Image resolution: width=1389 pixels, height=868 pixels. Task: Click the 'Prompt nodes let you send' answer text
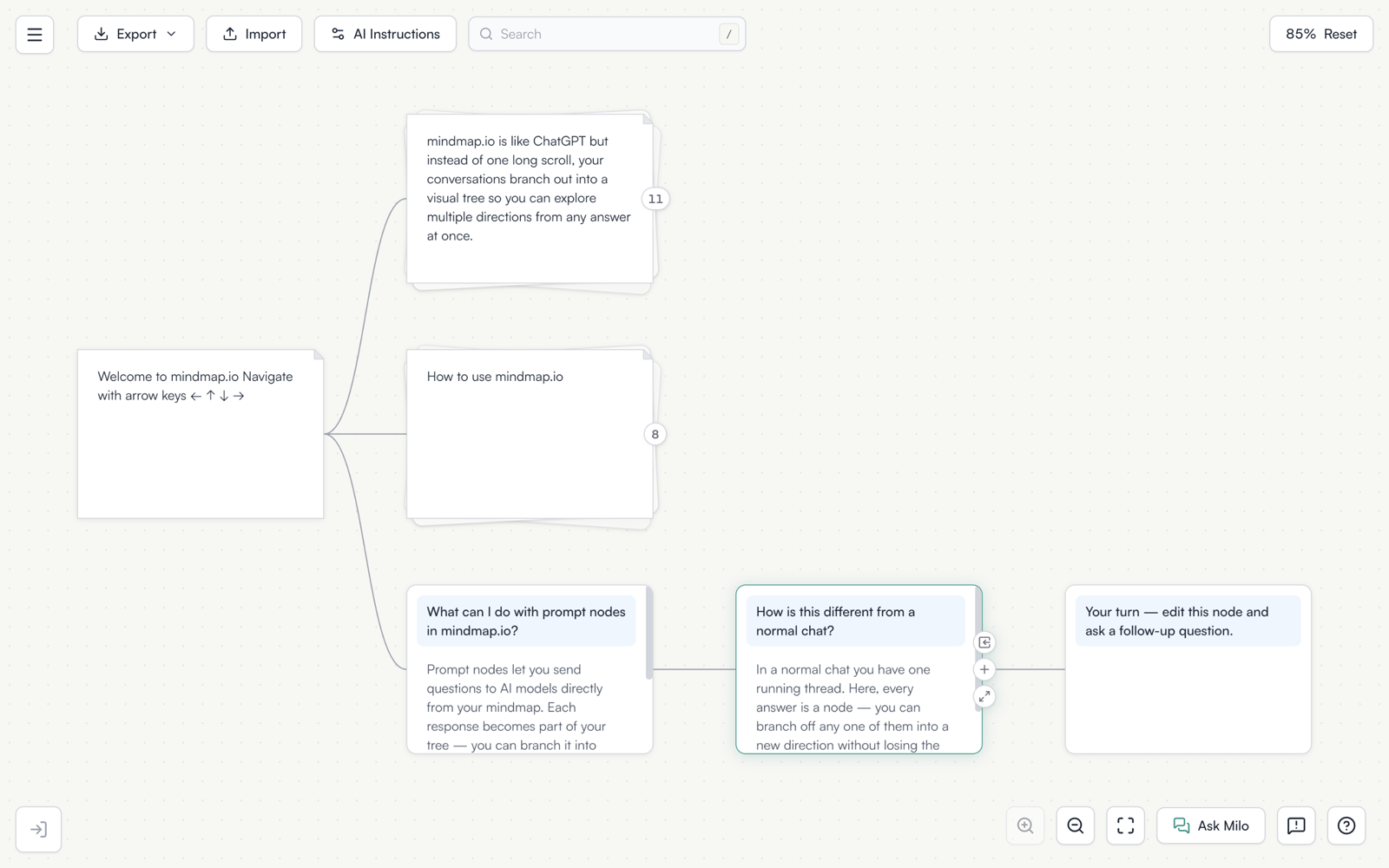517,707
